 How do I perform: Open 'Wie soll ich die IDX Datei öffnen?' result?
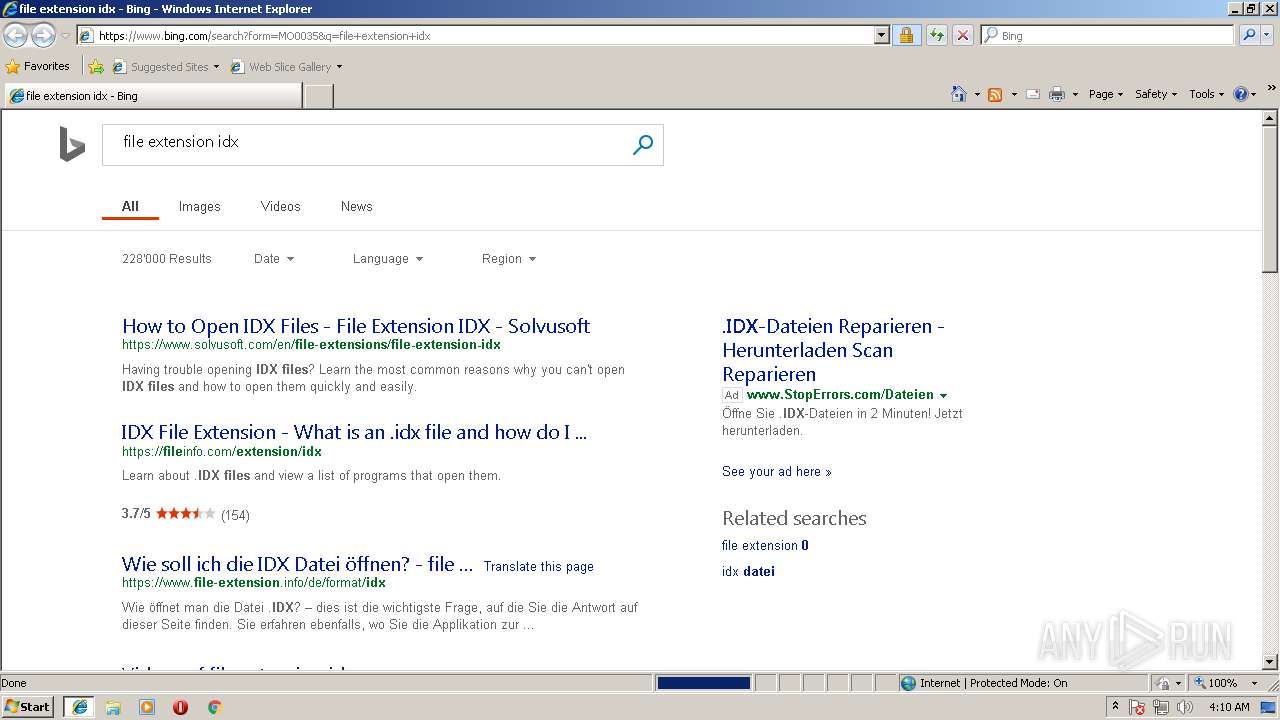coord(297,564)
